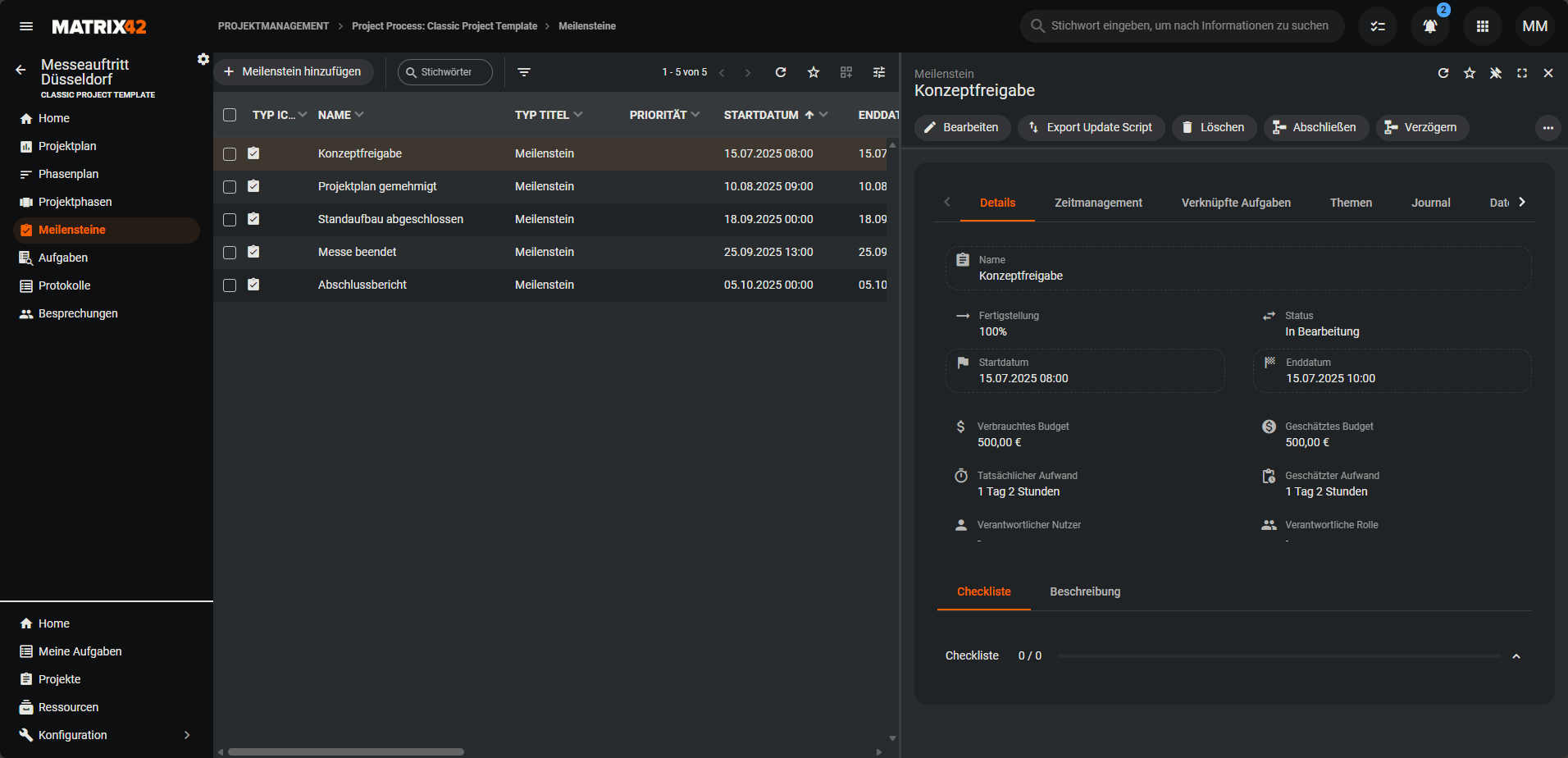Viewport: 1568px width, 758px height.
Task: Switch to the Zeitmanagement tab
Action: click(1098, 203)
